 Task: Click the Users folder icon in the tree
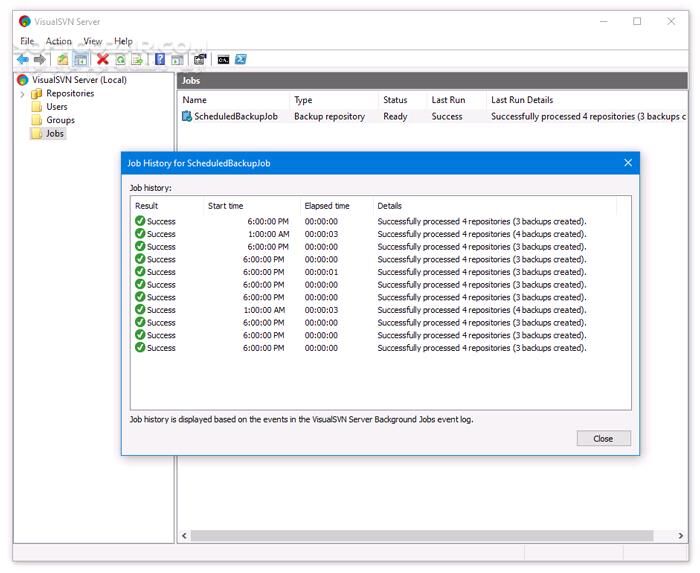tap(37, 107)
